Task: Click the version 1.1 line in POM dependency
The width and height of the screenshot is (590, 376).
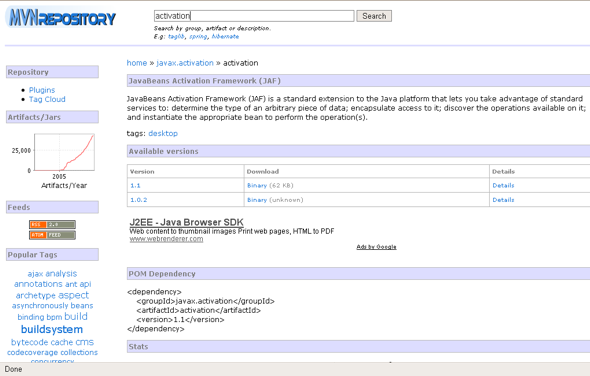Action: (x=180, y=320)
